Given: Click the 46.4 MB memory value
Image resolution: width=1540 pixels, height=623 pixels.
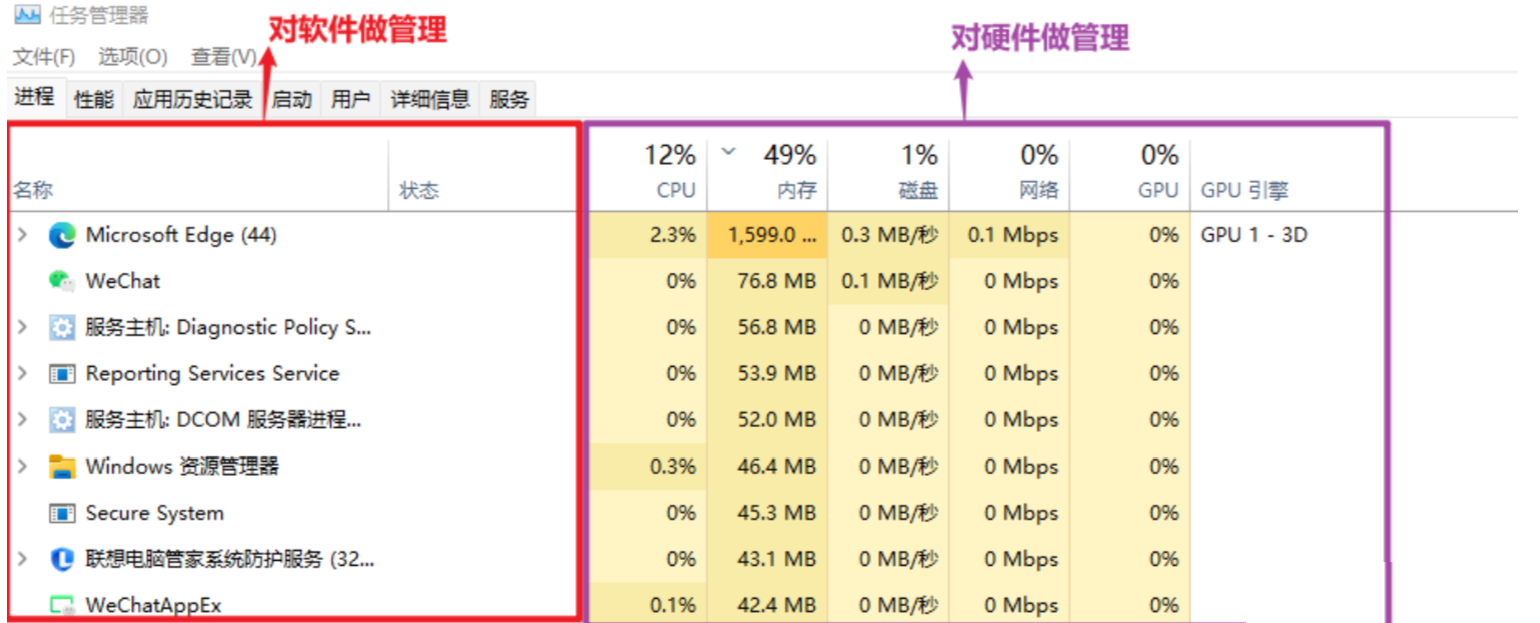Looking at the screenshot, I should [x=775, y=466].
